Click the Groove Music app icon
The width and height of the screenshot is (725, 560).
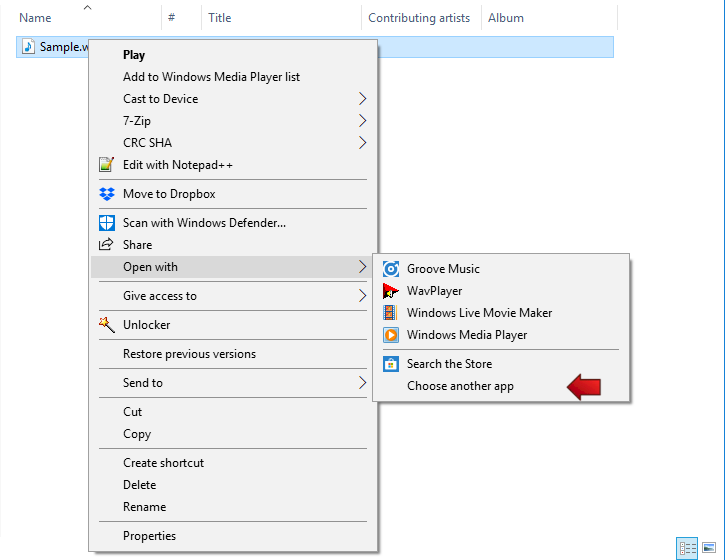[391, 269]
